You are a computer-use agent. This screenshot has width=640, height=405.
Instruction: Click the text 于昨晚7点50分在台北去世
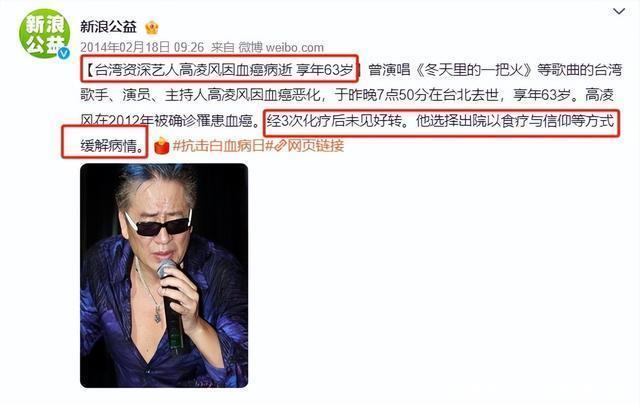(416, 95)
